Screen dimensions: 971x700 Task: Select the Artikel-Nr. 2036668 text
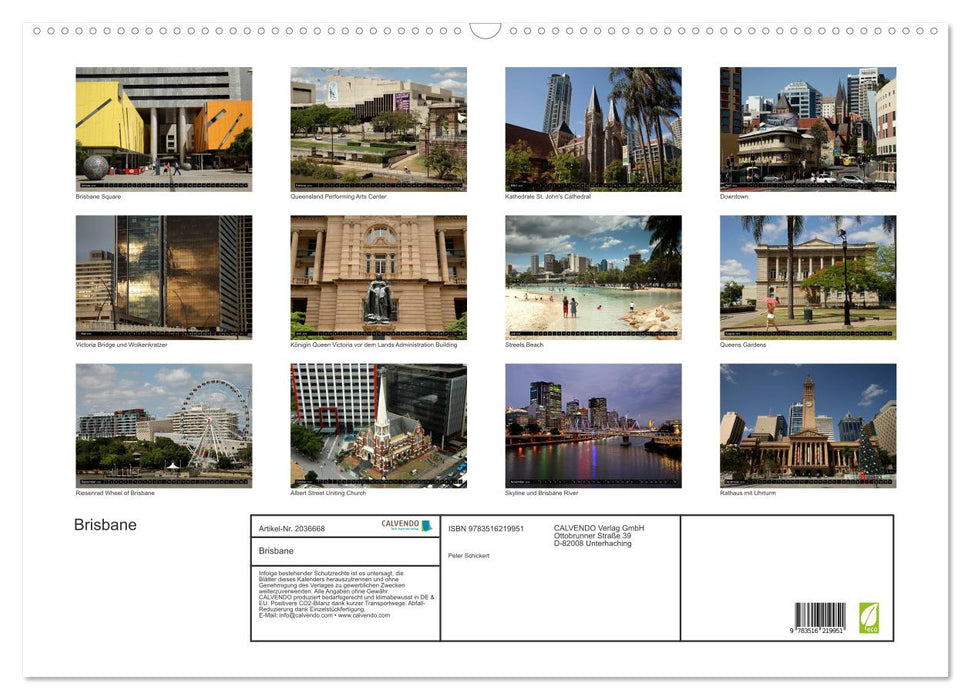[x=290, y=528]
